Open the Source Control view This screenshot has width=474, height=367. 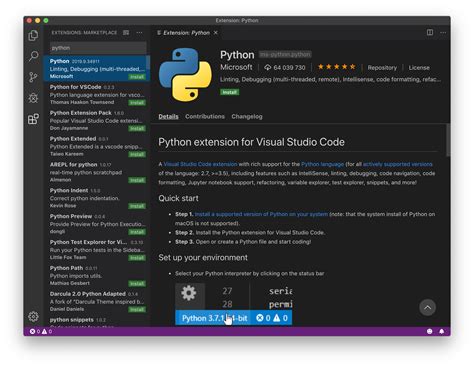(x=33, y=77)
